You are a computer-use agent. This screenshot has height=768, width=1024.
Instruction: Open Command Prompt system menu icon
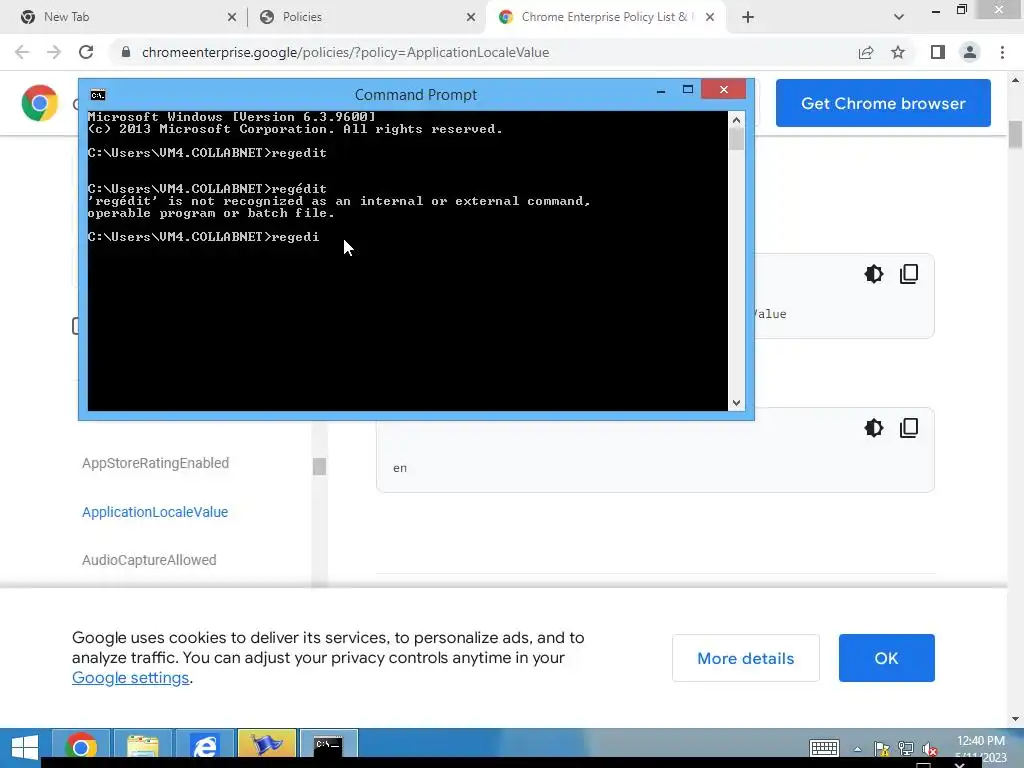click(98, 95)
